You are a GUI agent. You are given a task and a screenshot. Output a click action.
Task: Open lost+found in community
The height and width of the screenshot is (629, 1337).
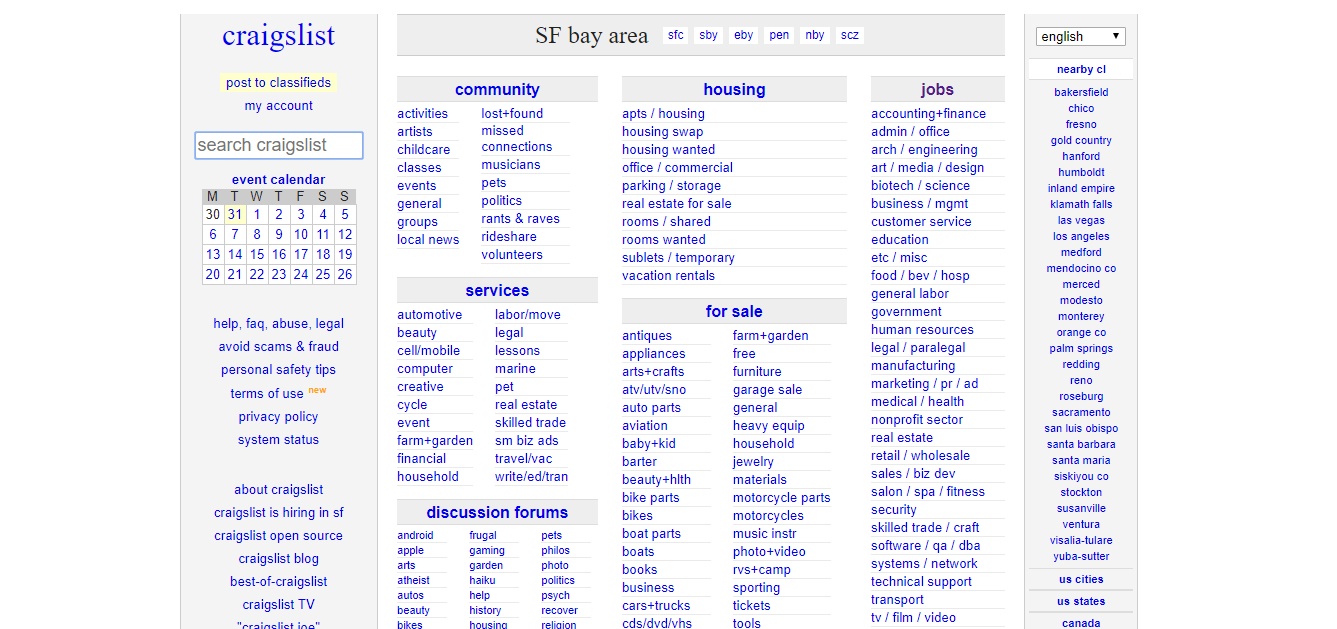tap(512, 114)
